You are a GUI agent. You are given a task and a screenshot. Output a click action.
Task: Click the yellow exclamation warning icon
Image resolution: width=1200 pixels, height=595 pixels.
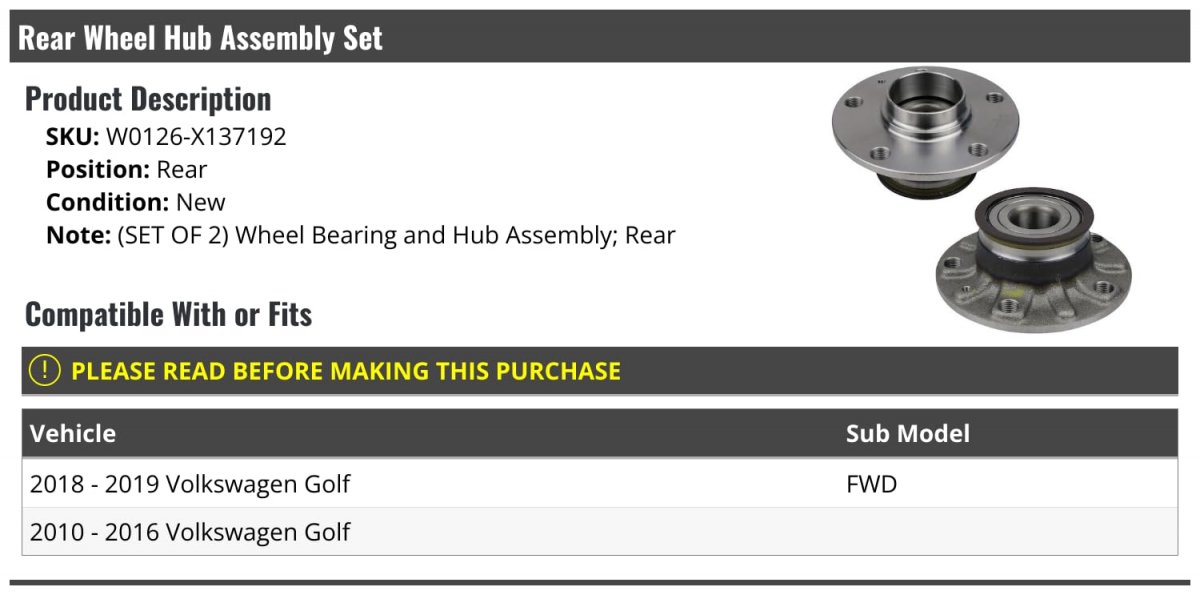45,371
